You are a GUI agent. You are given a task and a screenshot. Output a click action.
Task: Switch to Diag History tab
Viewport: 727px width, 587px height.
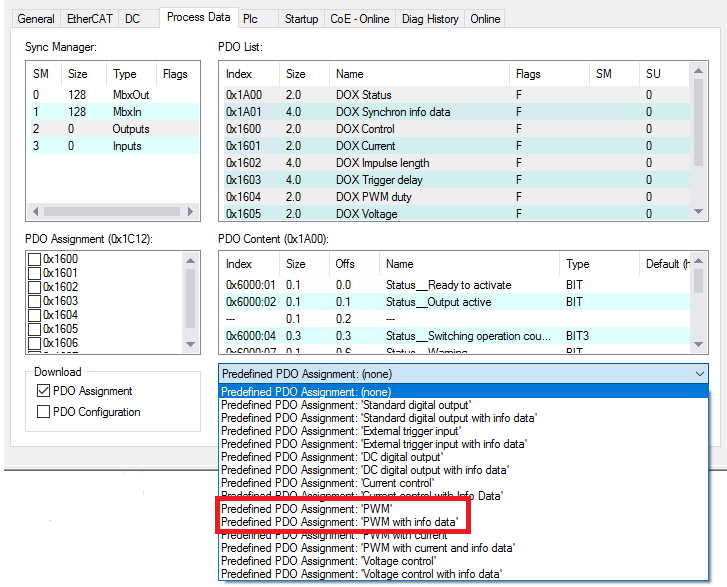(430, 19)
